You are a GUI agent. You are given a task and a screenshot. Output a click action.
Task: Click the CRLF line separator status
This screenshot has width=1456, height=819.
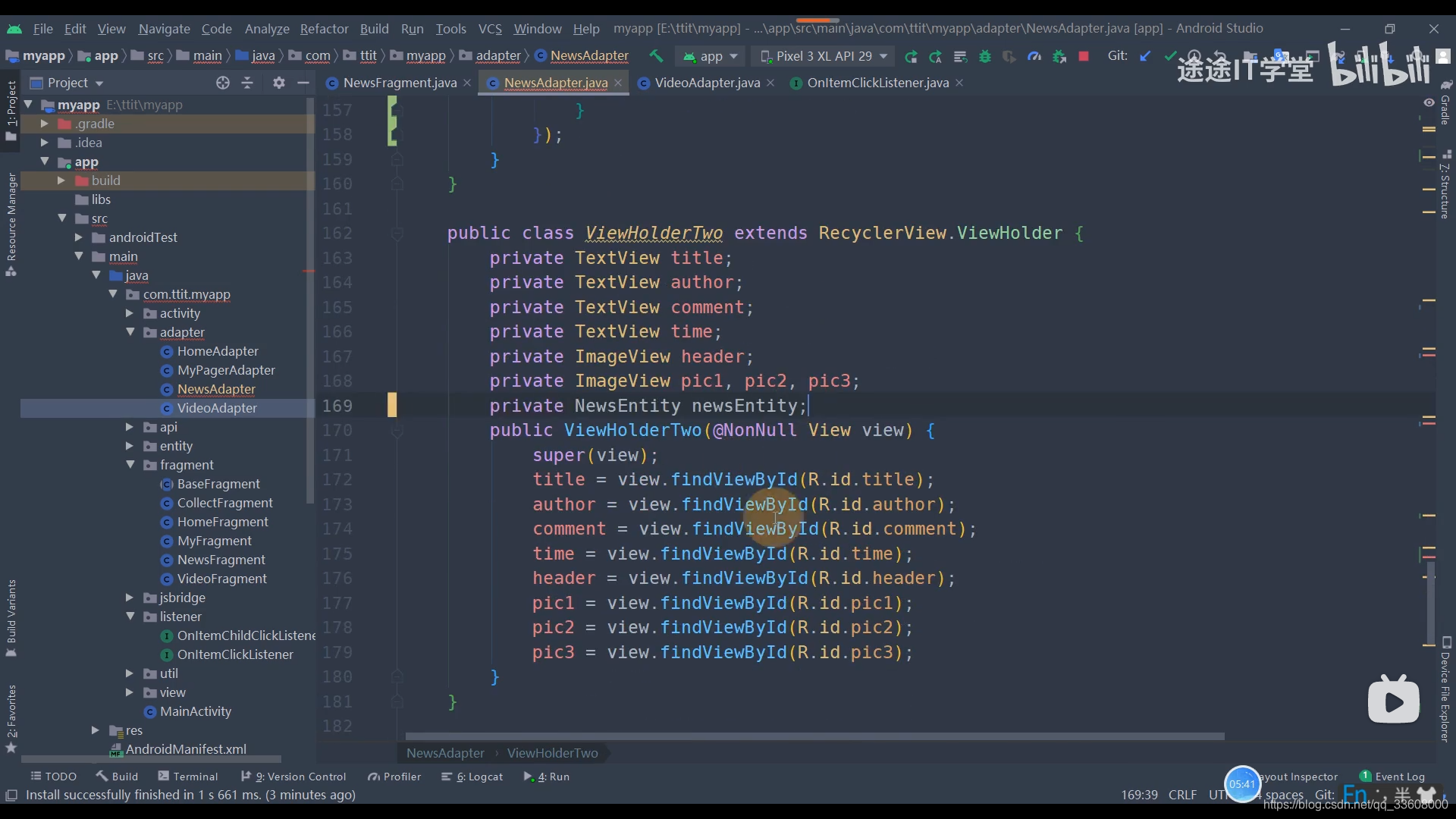tap(1182, 795)
